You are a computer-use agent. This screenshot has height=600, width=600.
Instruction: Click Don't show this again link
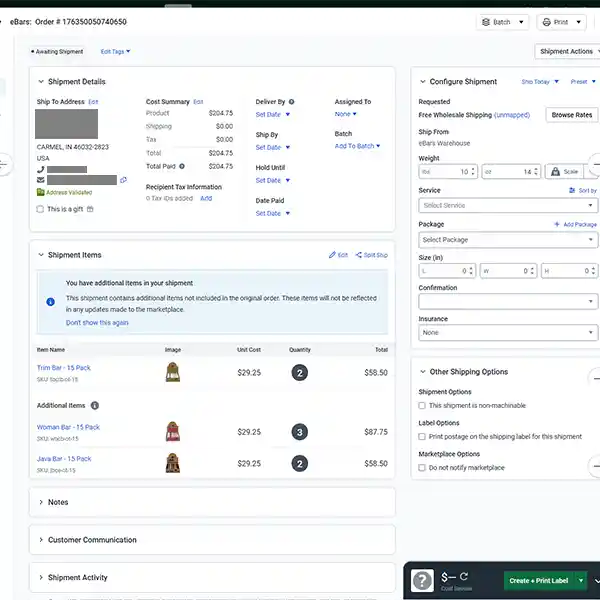[97, 323]
